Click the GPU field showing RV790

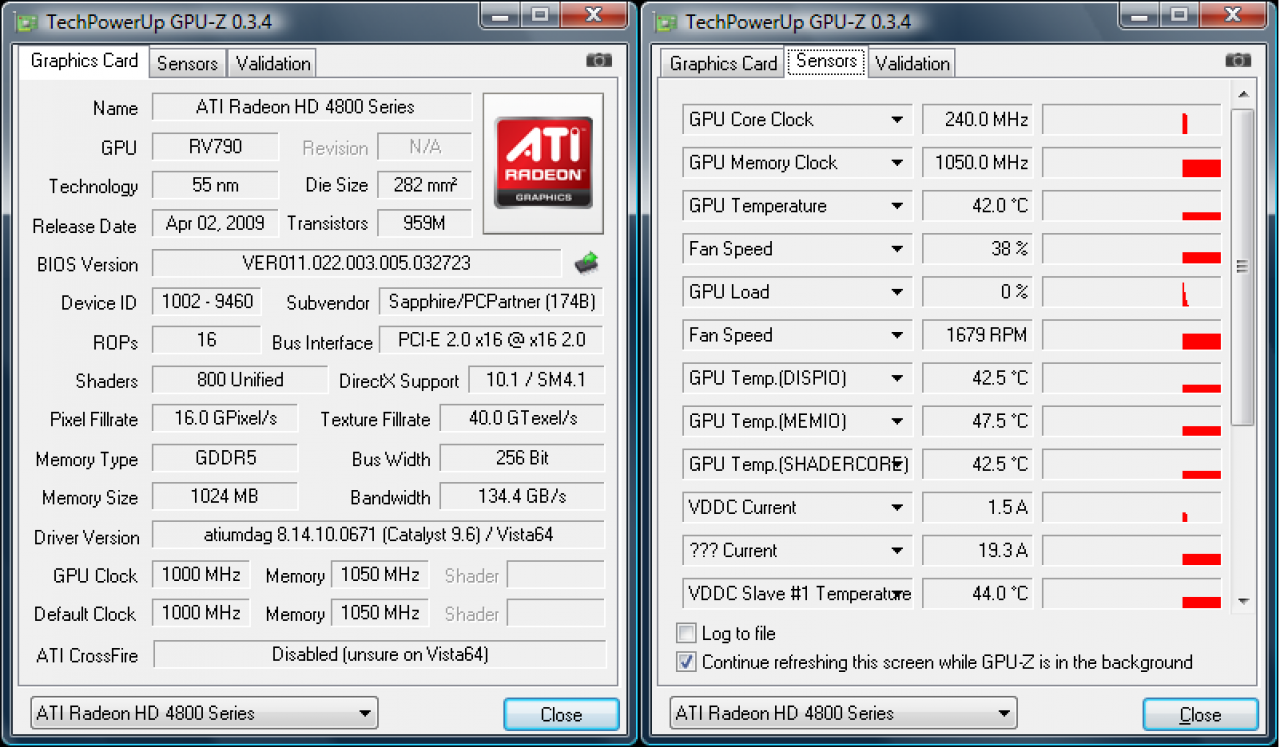click(x=215, y=146)
